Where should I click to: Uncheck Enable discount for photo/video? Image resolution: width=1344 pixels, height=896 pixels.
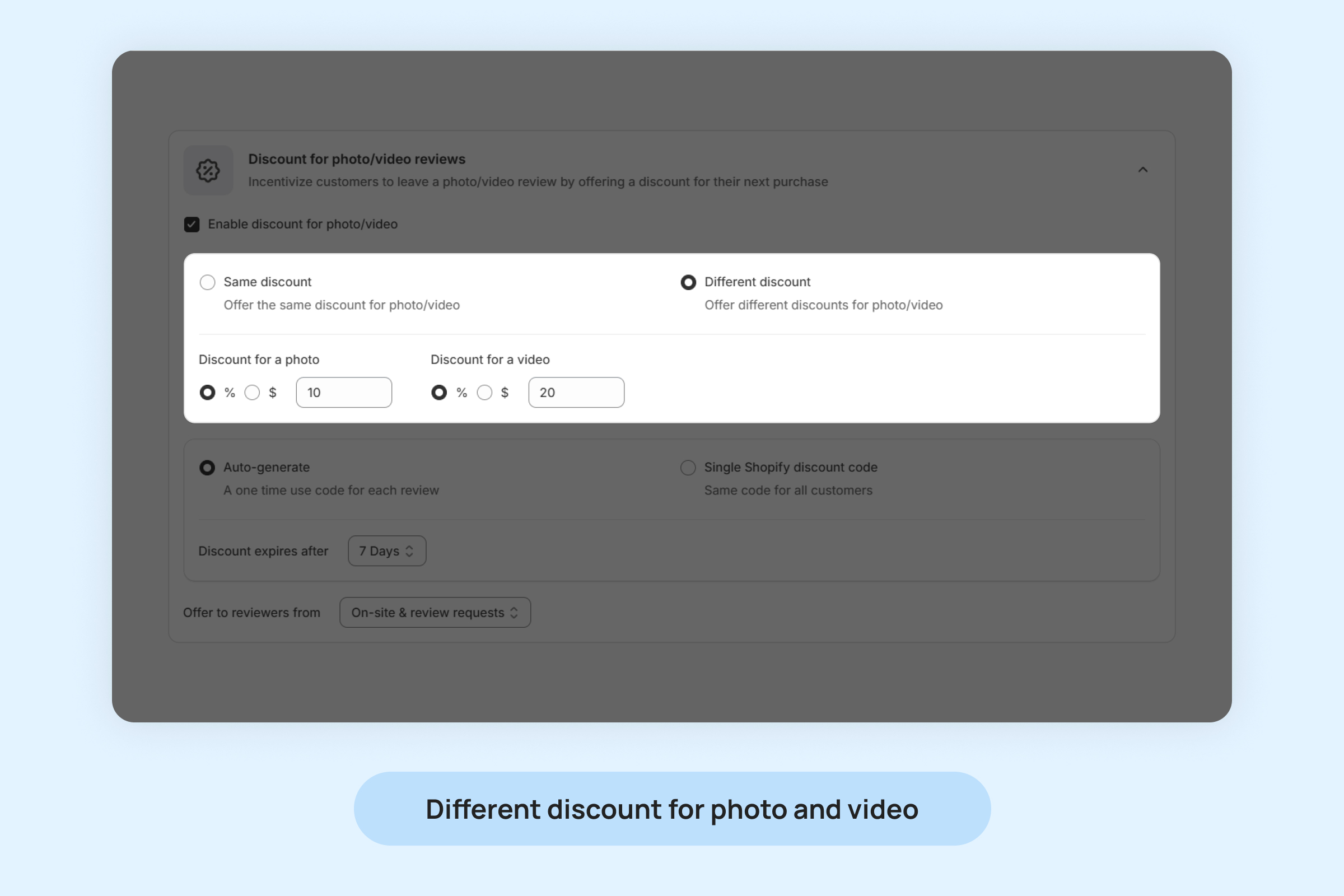coord(192,225)
